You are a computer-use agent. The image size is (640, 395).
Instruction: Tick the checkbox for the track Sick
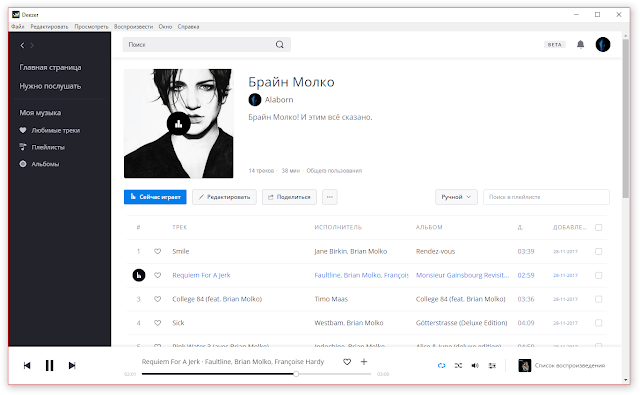598,323
